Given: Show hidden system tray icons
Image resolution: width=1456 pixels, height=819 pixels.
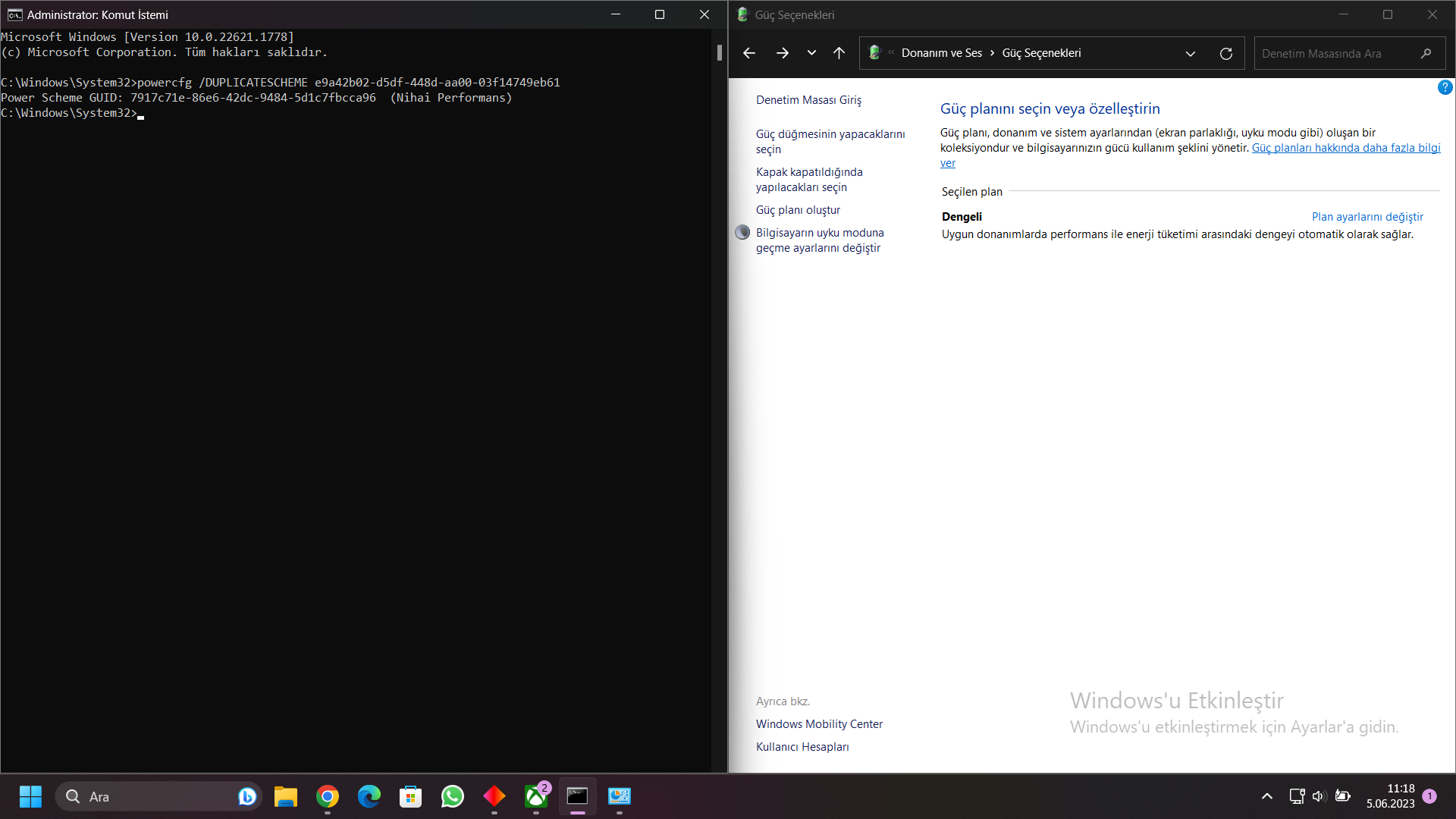Looking at the screenshot, I should pos(1266,796).
